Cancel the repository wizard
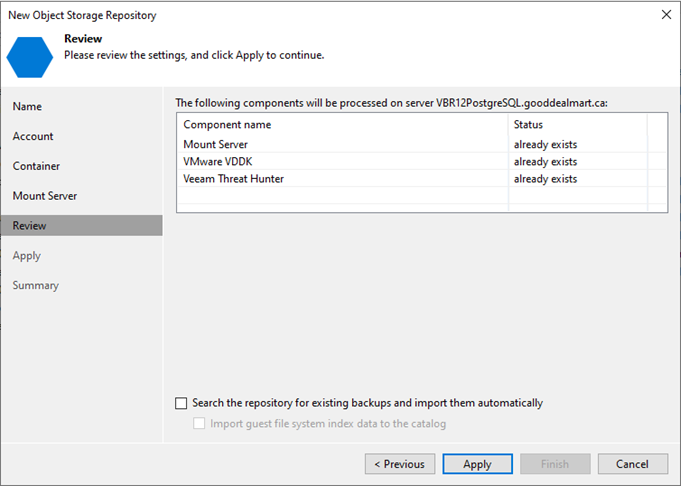681x486 pixels. tap(632, 464)
